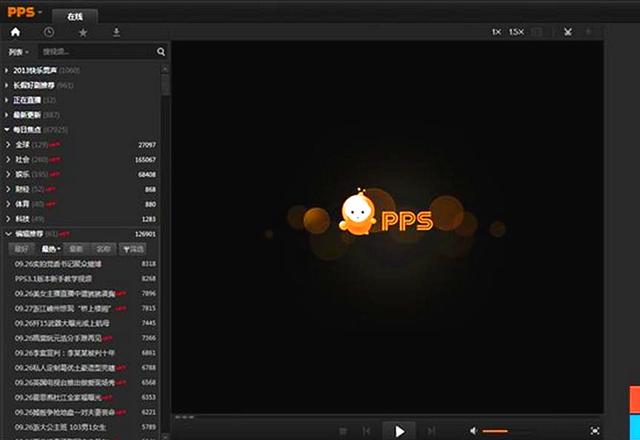Expand the 娱乐 subcategory chevron
The image size is (640, 440).
pos(8,174)
